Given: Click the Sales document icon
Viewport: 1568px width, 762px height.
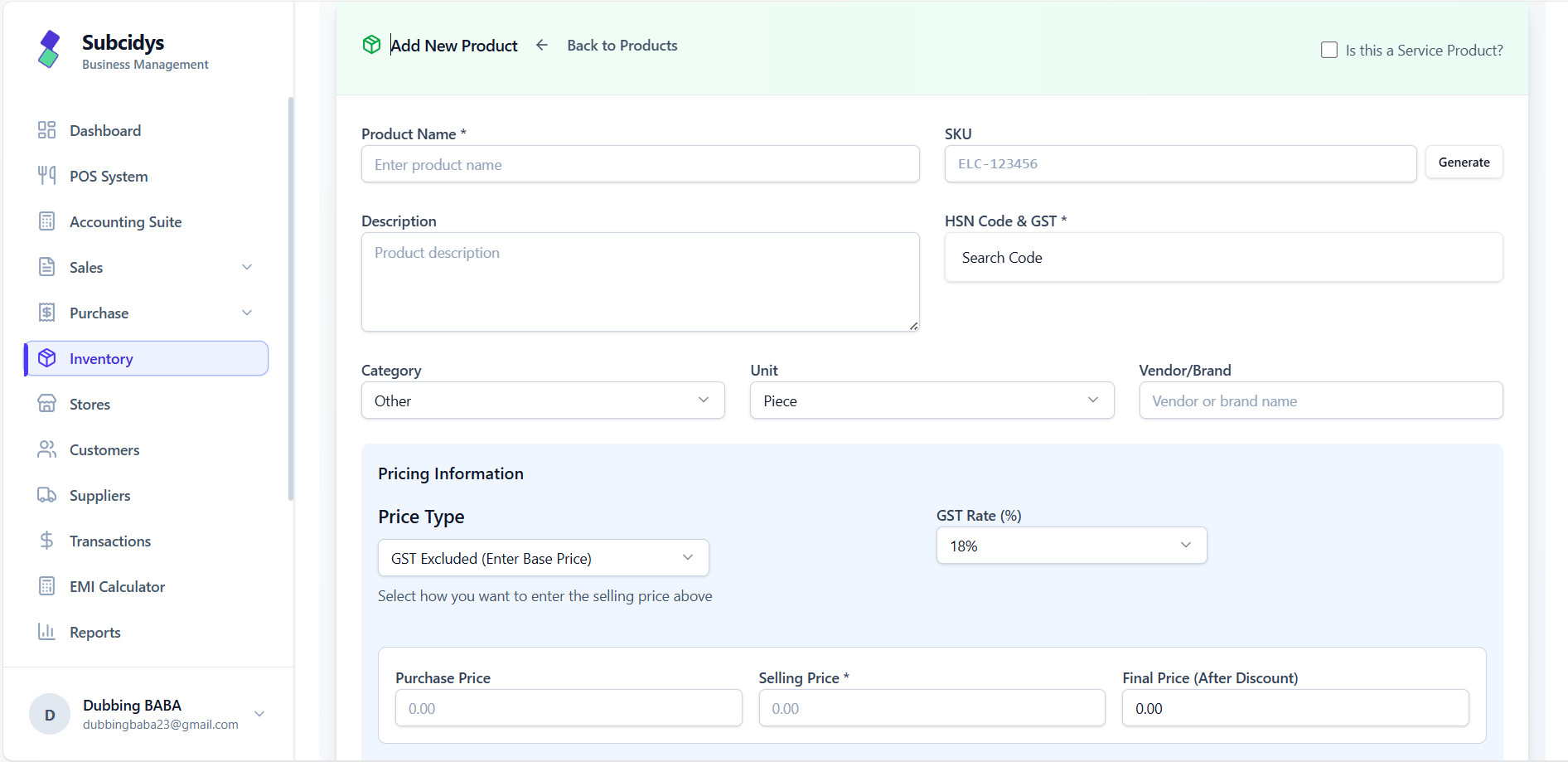Looking at the screenshot, I should [46, 267].
